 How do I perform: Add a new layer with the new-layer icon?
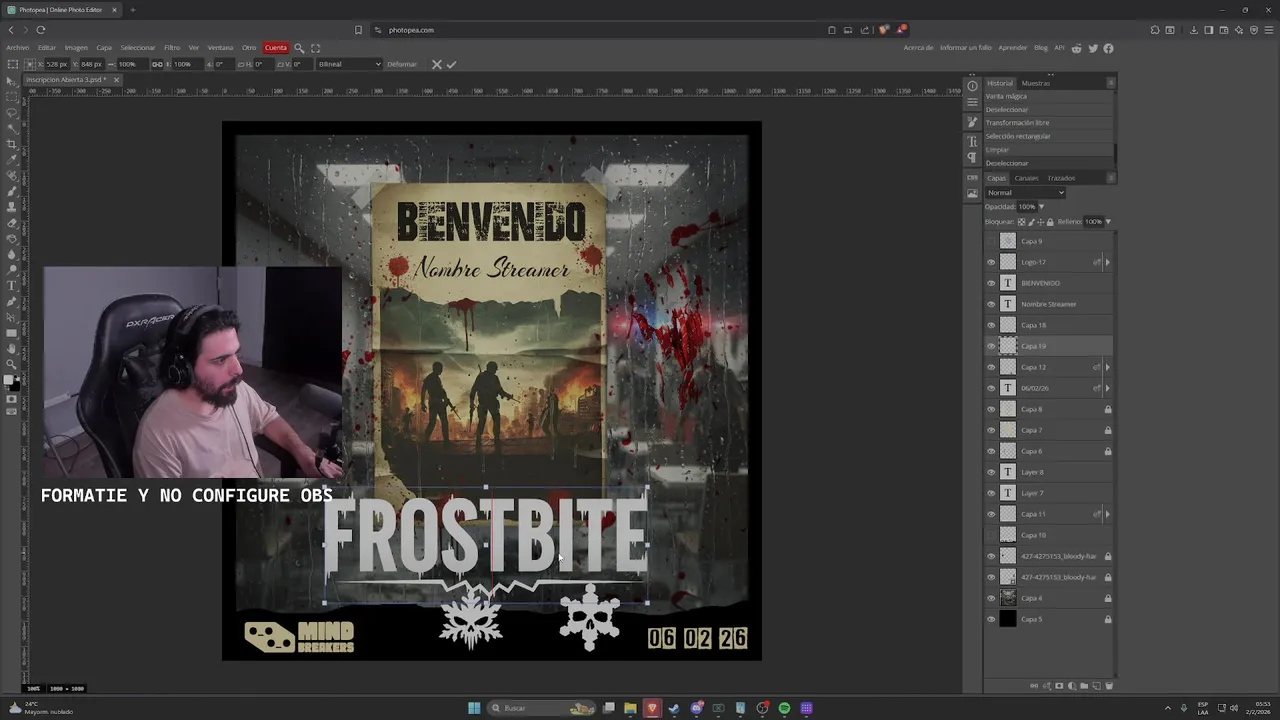click(1096, 686)
